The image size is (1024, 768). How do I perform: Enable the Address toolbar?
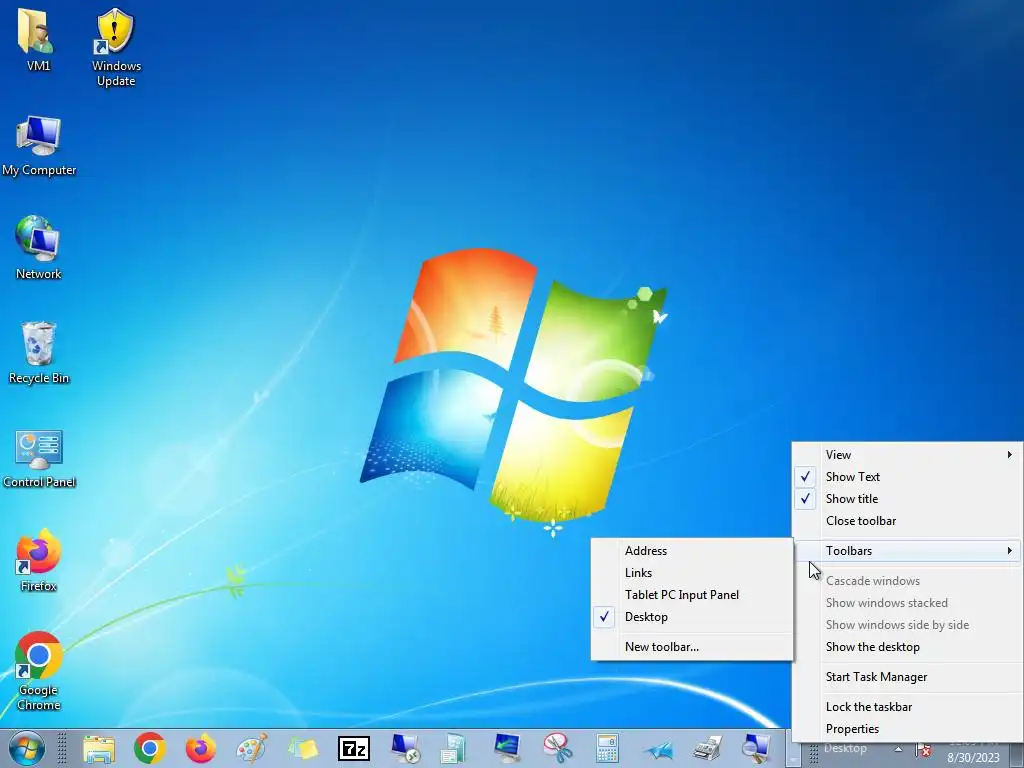pyautogui.click(x=692, y=551)
